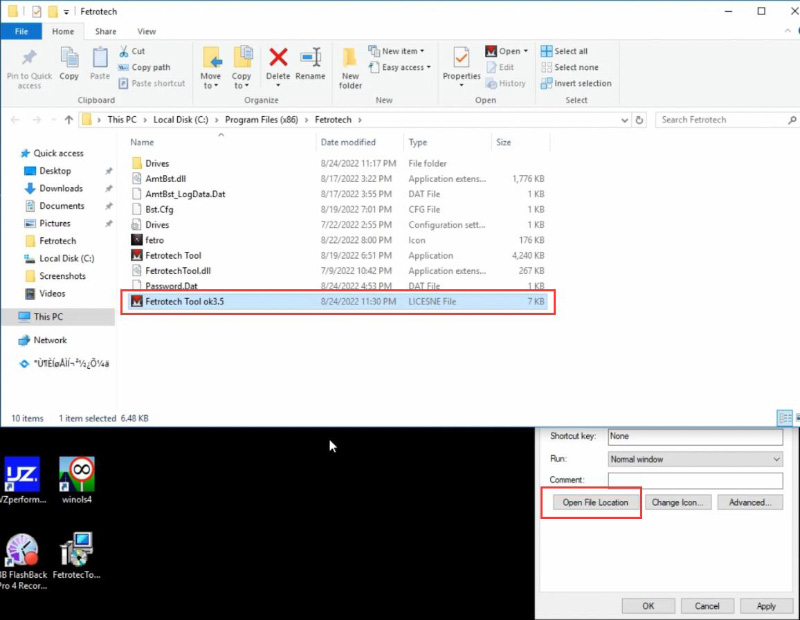
Task: Click the Rename icon
Action: click(x=310, y=57)
